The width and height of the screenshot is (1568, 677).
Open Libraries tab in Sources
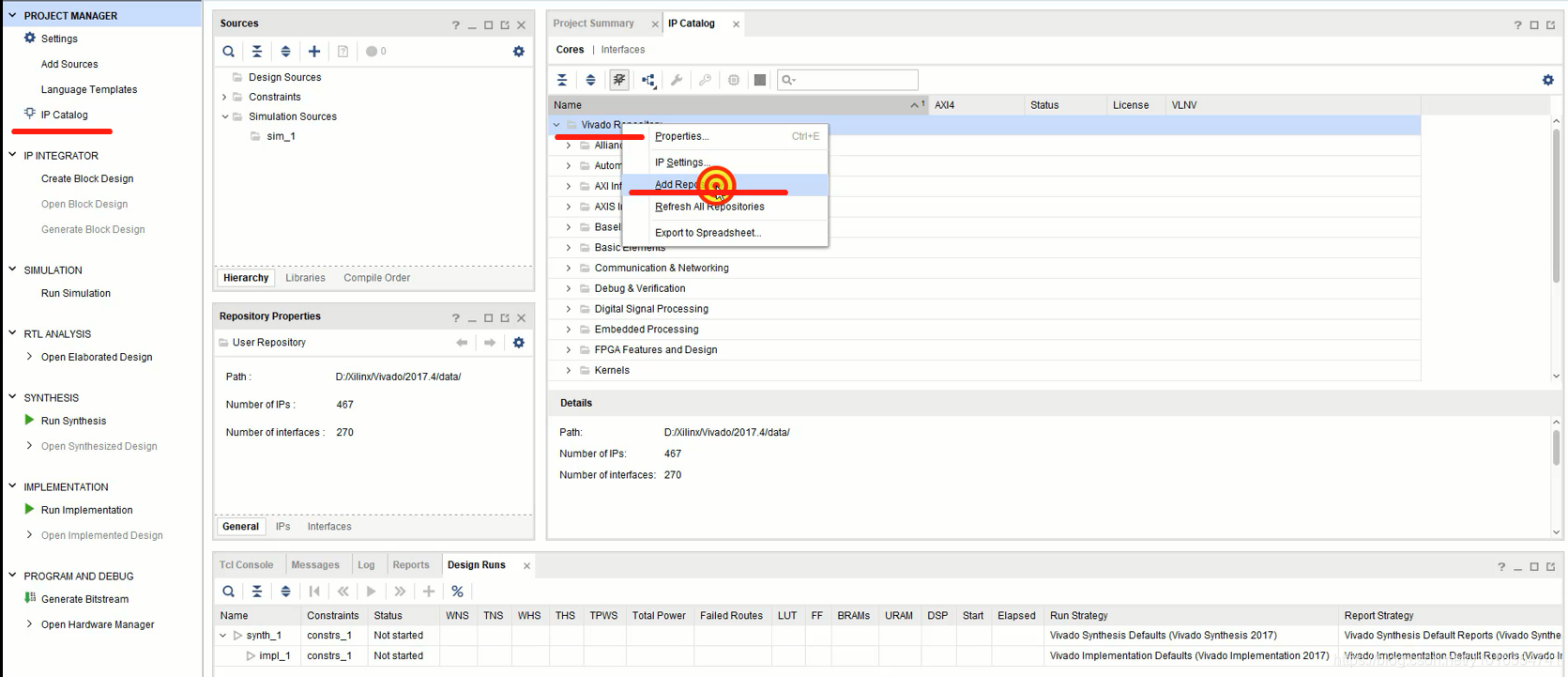click(305, 278)
